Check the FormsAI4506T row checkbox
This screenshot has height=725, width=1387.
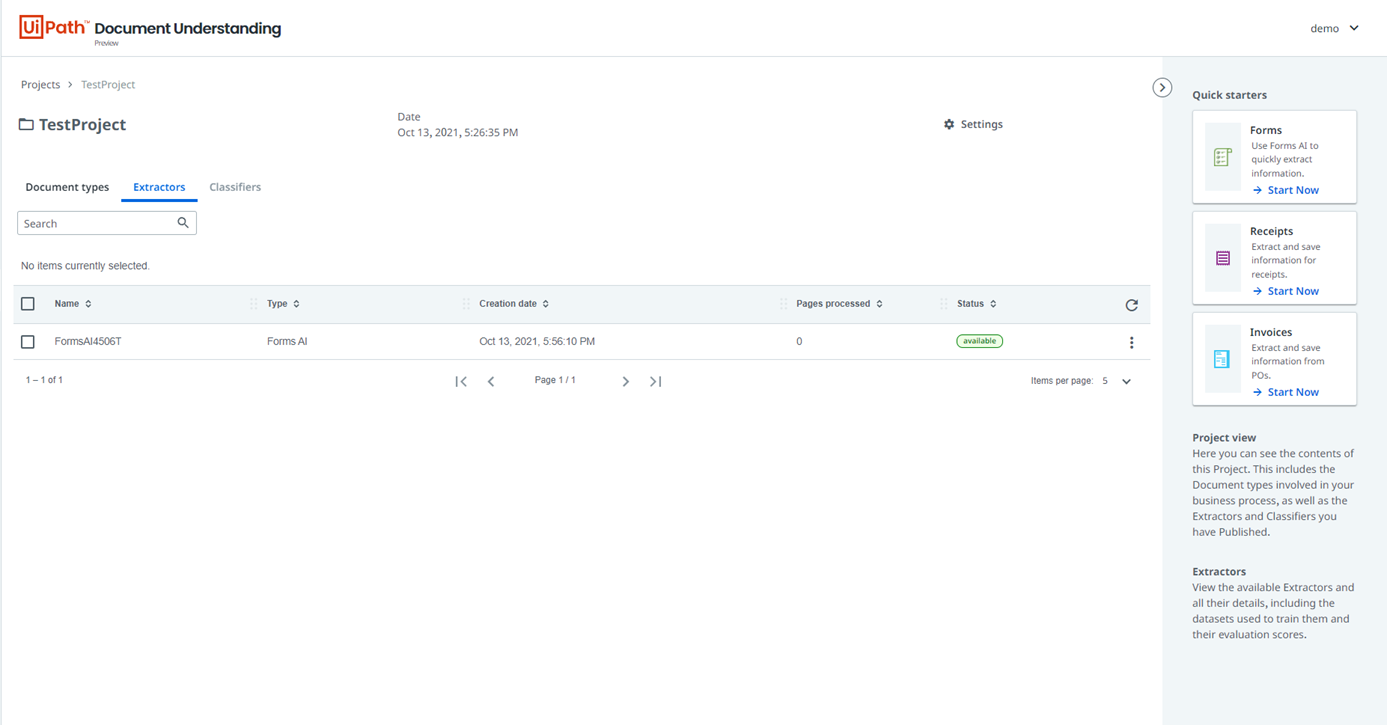coord(28,342)
